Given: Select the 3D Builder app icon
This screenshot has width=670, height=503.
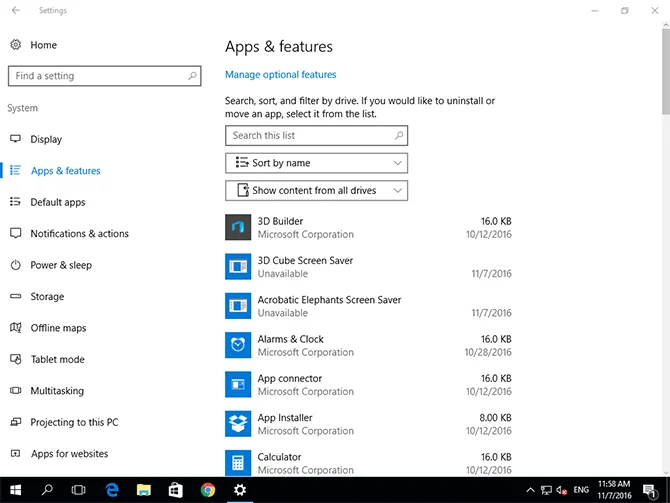Looking at the screenshot, I should (238, 227).
